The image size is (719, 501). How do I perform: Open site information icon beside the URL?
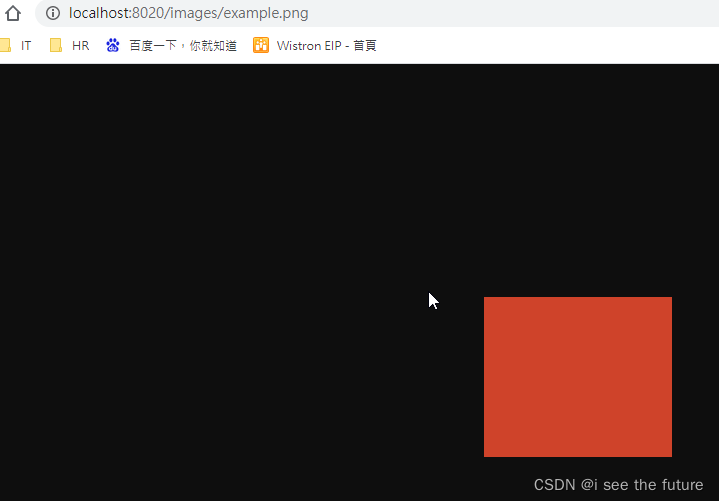click(x=53, y=13)
